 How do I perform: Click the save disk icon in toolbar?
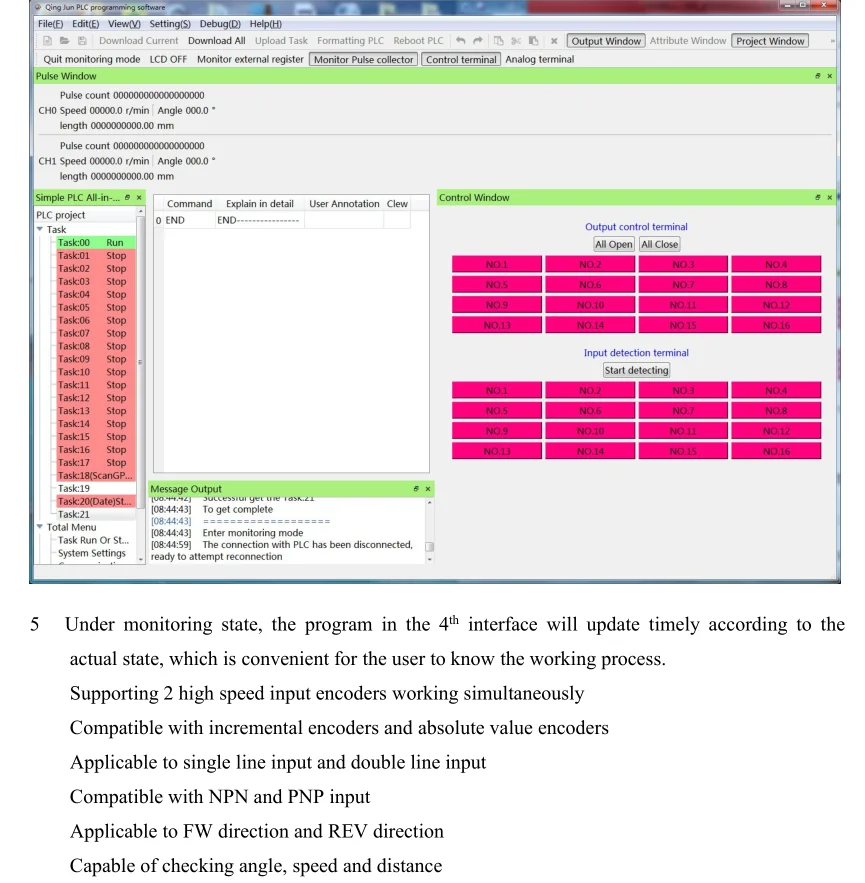point(82,41)
